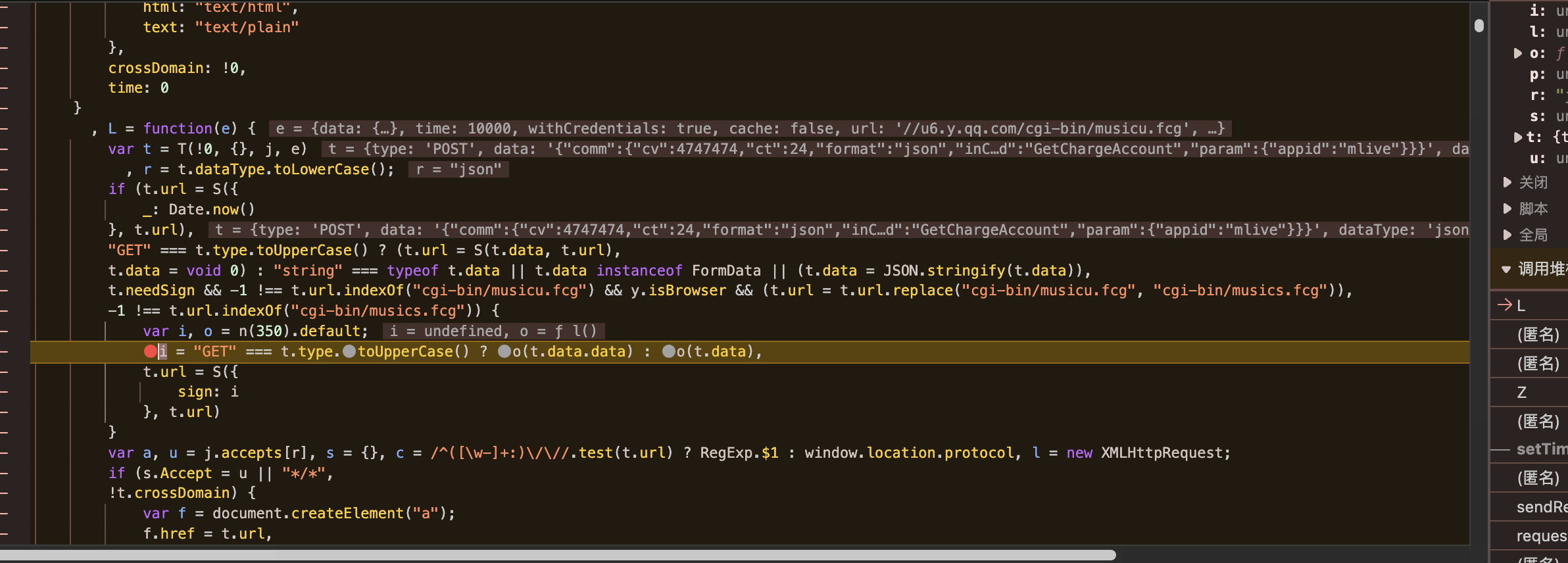Click 'time: 0' line in code

(x=138, y=88)
